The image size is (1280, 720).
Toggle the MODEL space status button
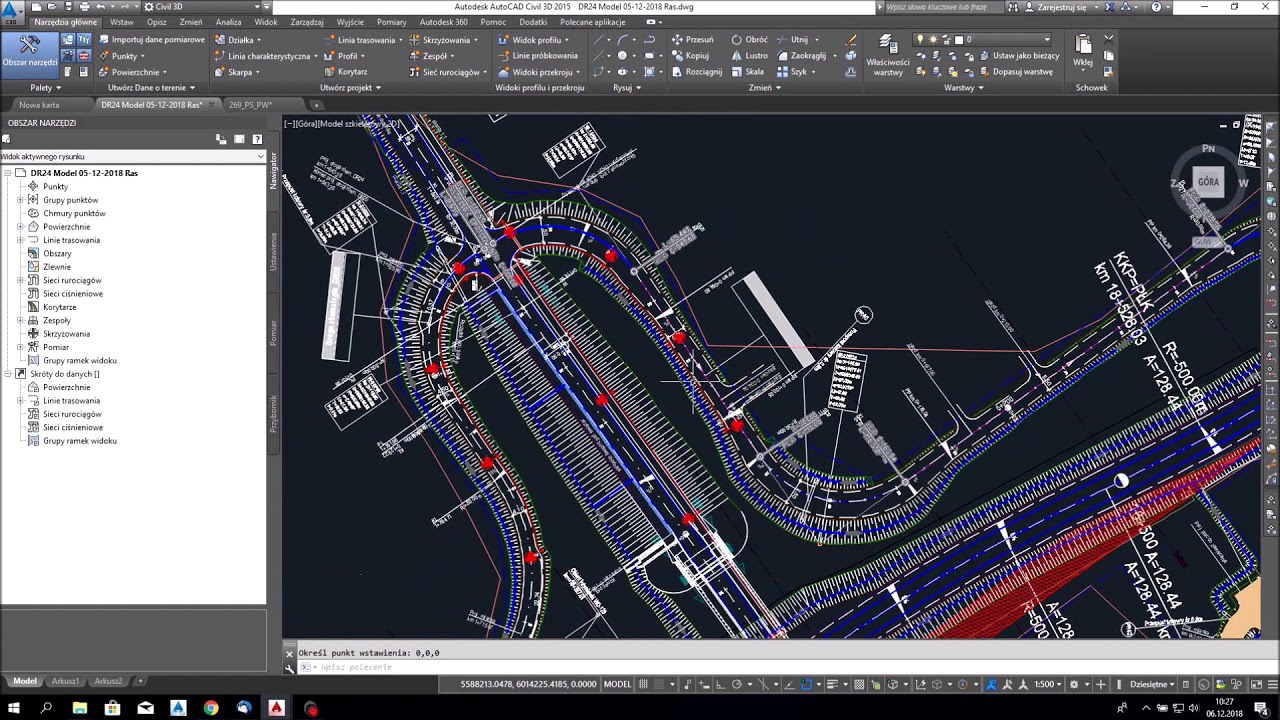618,684
